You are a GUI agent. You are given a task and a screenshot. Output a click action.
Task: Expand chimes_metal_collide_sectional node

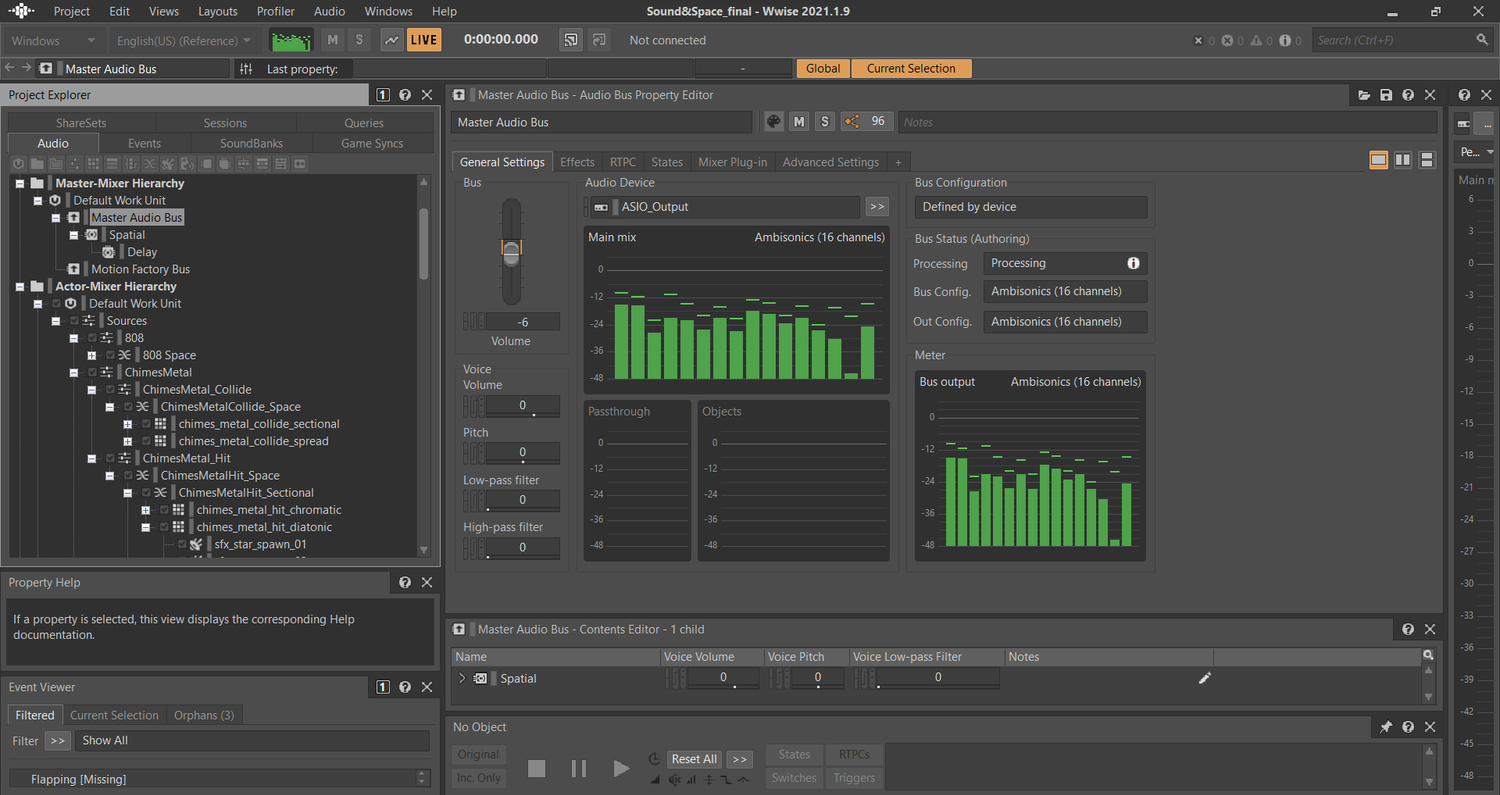tap(127, 424)
